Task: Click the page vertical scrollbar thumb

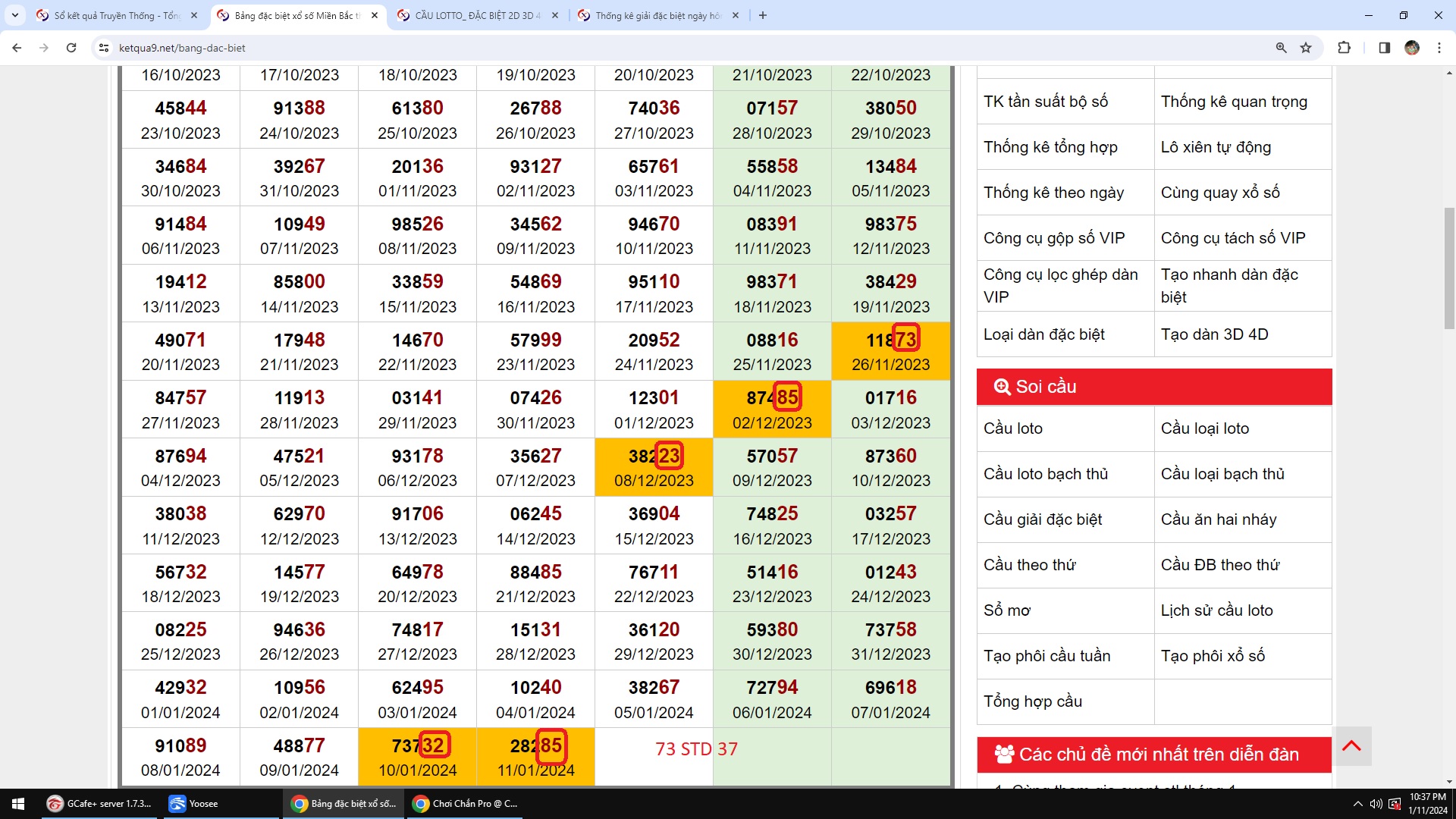Action: click(x=1449, y=268)
